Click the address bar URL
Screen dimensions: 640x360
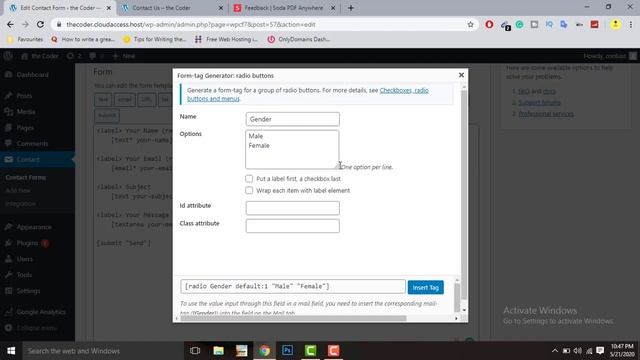coord(191,24)
